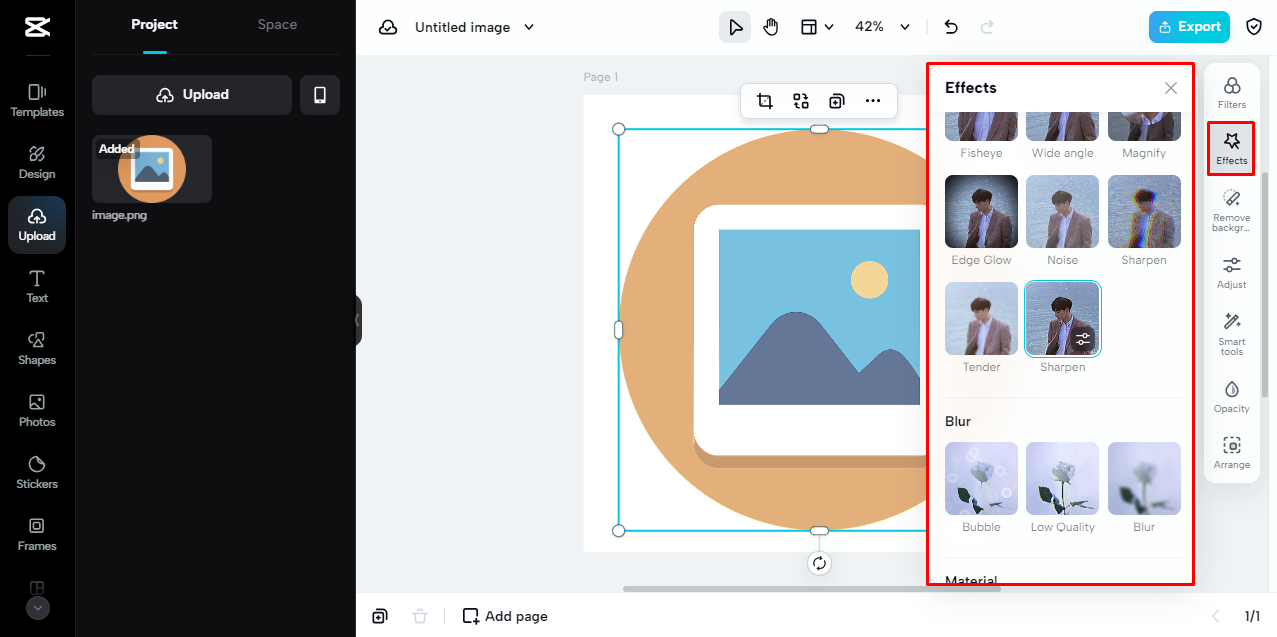The width and height of the screenshot is (1277, 637).
Task: Open the Arrange panel
Action: pos(1232,452)
